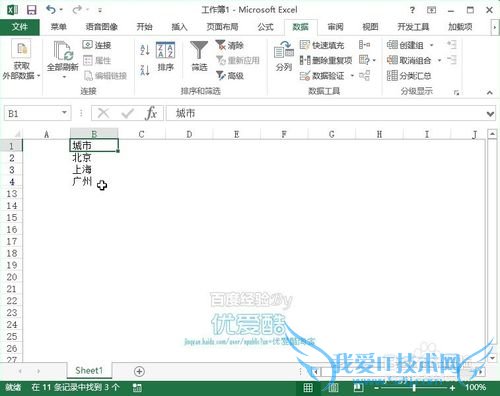Open the Outline (分级显示) dialog launcher
The width and height of the screenshot is (500, 396).
tap(456, 92)
